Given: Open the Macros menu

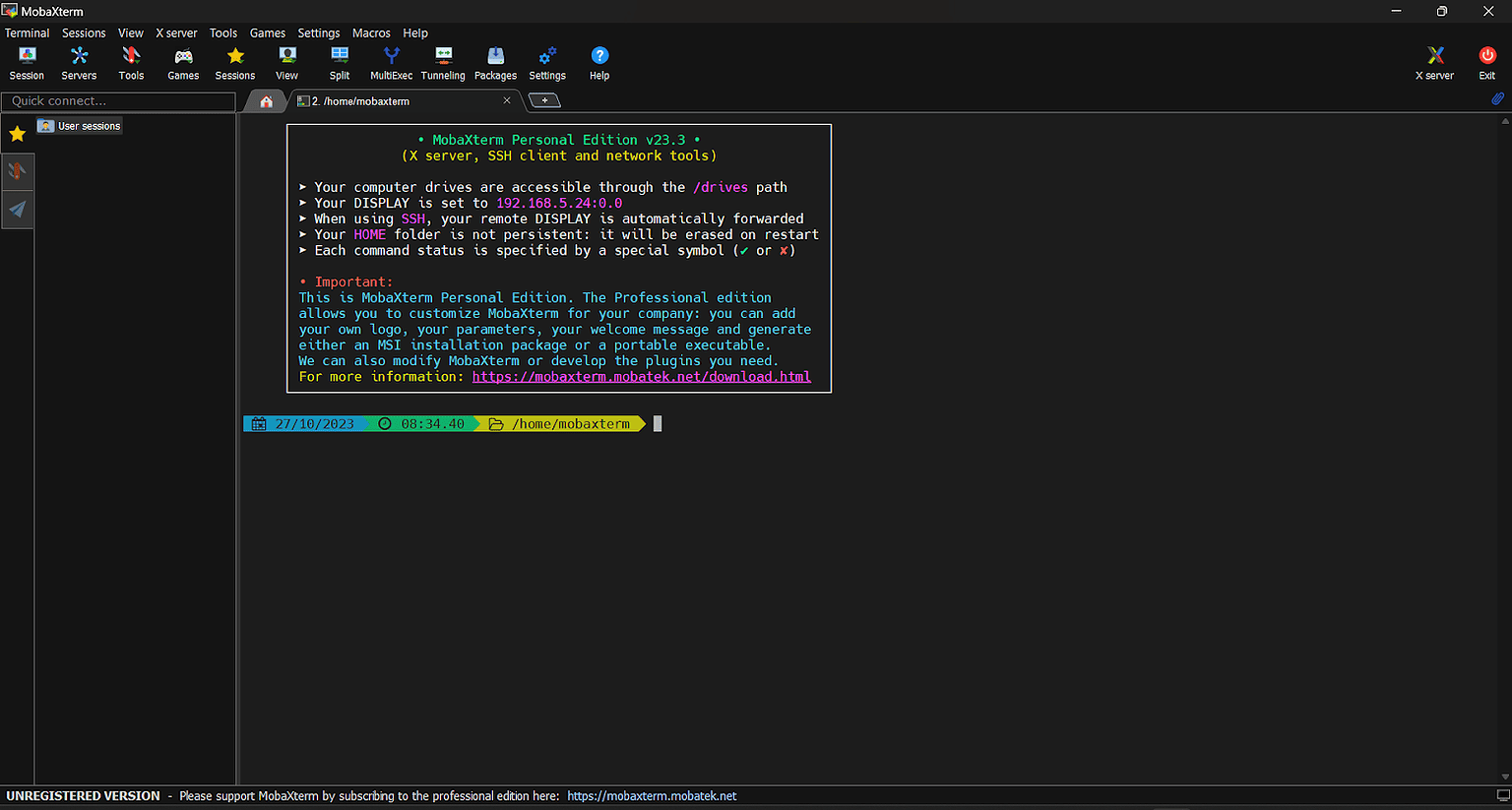Looking at the screenshot, I should (371, 32).
